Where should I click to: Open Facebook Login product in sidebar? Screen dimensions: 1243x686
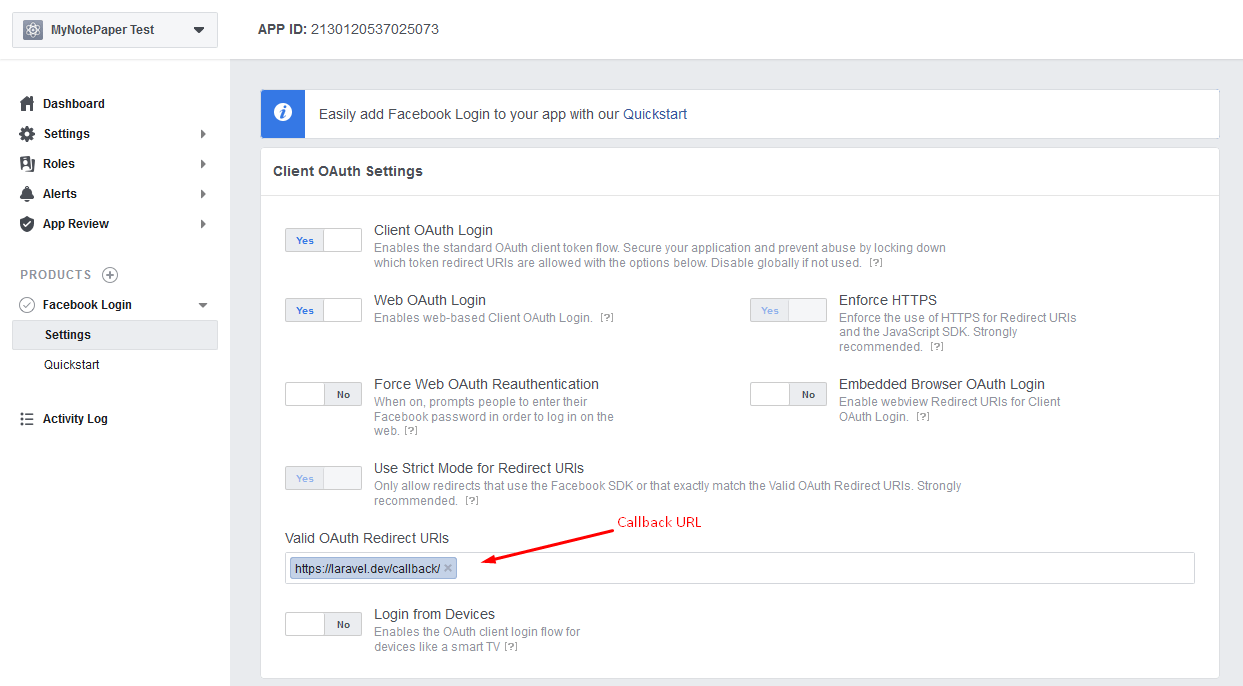(87, 305)
